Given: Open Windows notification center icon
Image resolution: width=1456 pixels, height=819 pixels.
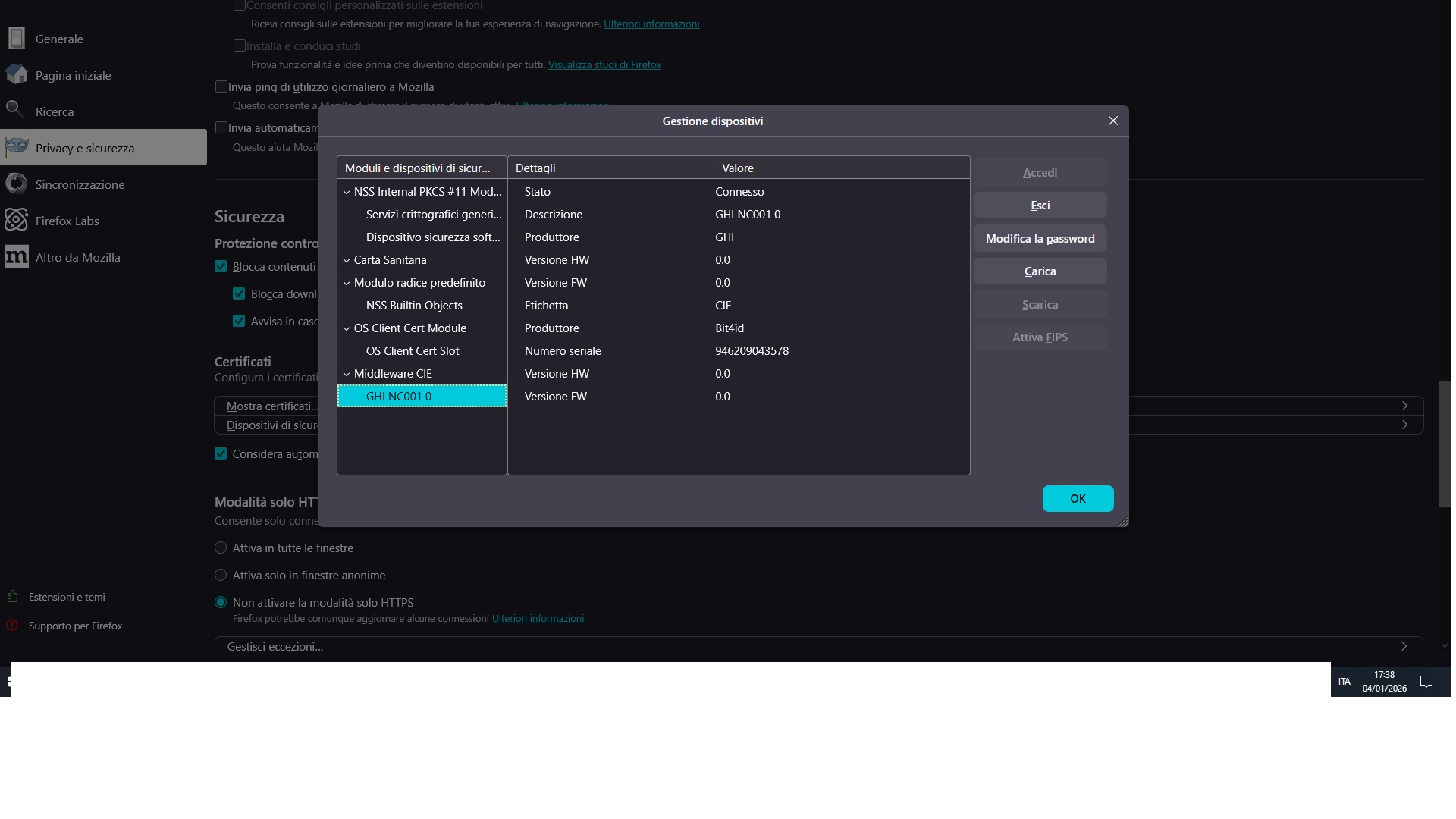Looking at the screenshot, I should click(x=1426, y=681).
